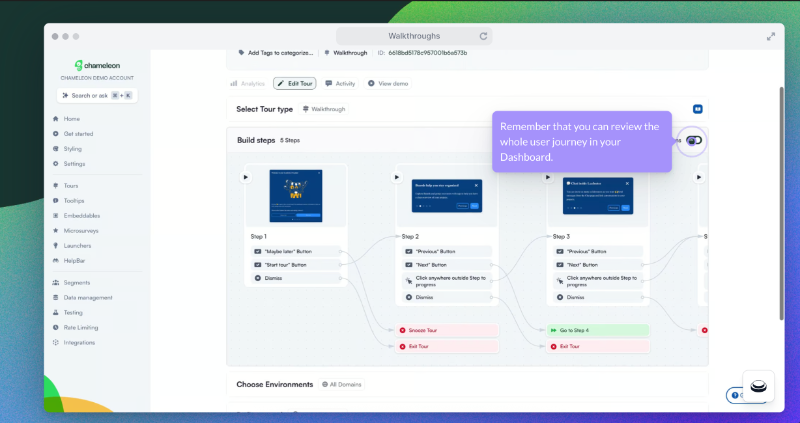Select Step 1 Dismiss row
The image size is (800, 423).
pyautogui.click(x=296, y=278)
